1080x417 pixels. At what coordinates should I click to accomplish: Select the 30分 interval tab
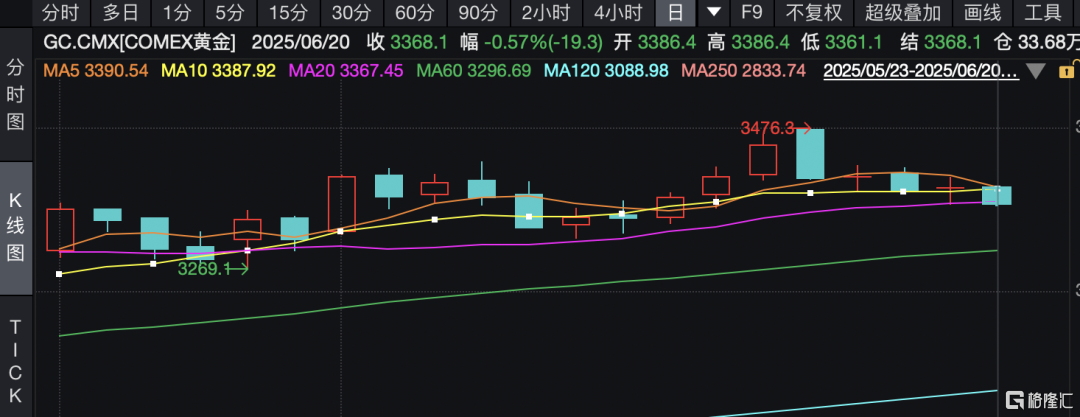(x=351, y=12)
